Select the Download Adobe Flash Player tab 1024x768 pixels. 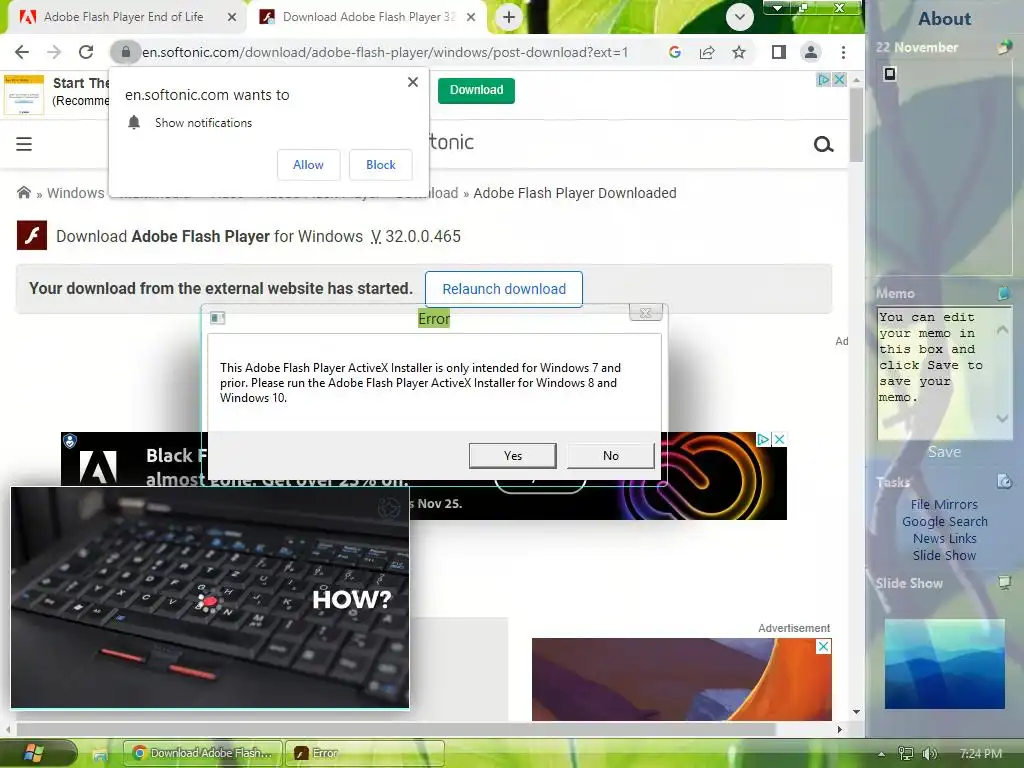(x=369, y=17)
